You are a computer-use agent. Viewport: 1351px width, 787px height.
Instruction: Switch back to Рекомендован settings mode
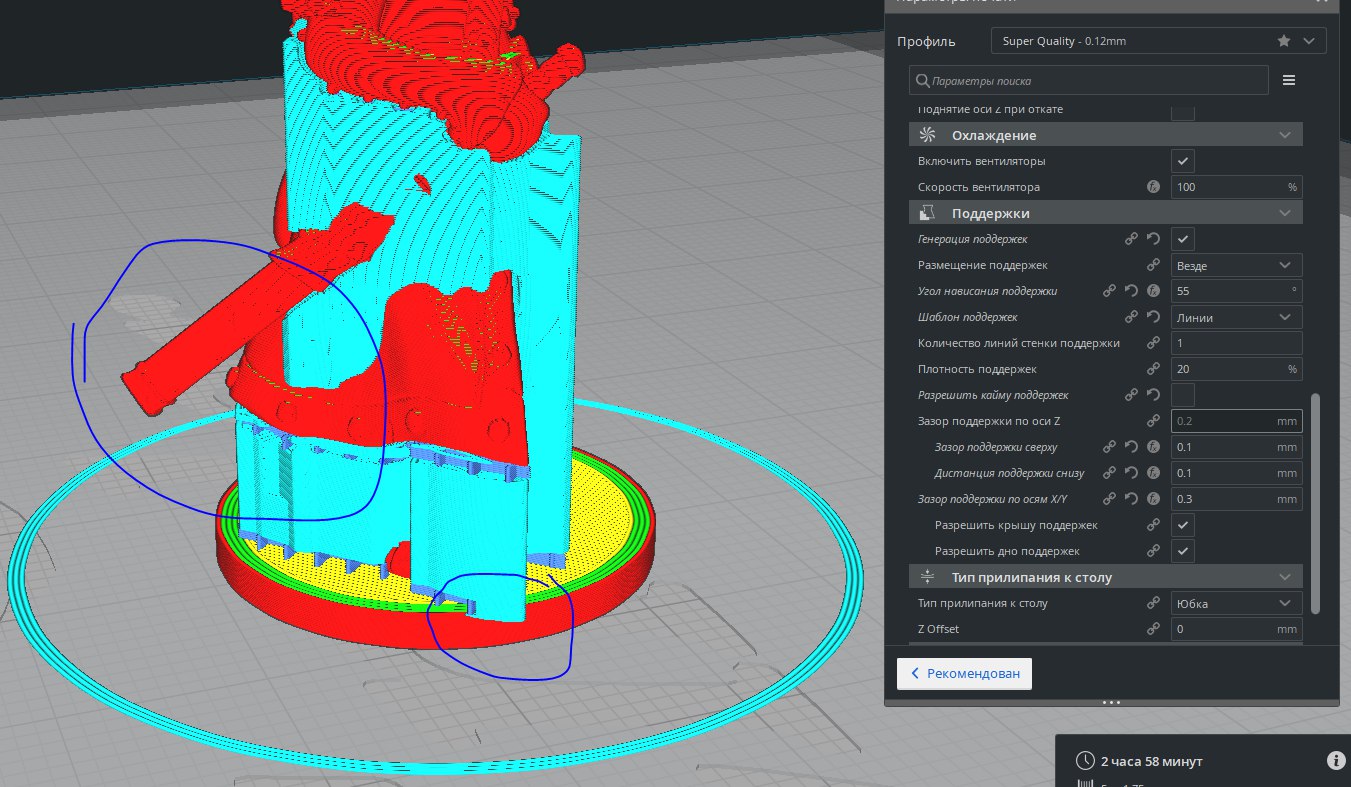[964, 673]
